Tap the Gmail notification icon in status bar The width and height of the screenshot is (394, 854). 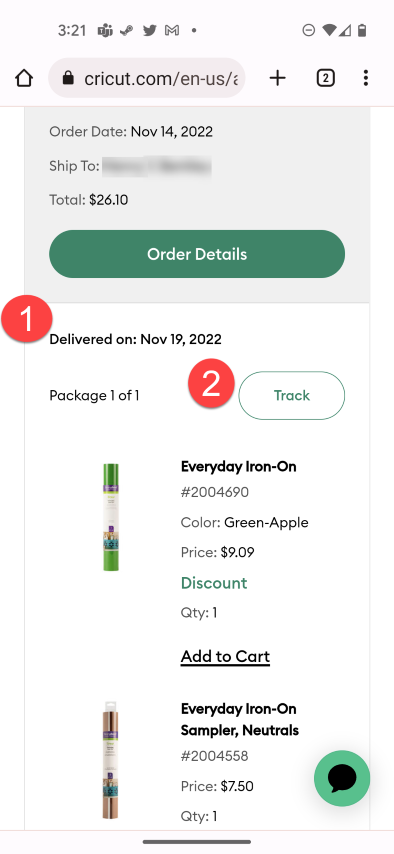click(172, 30)
